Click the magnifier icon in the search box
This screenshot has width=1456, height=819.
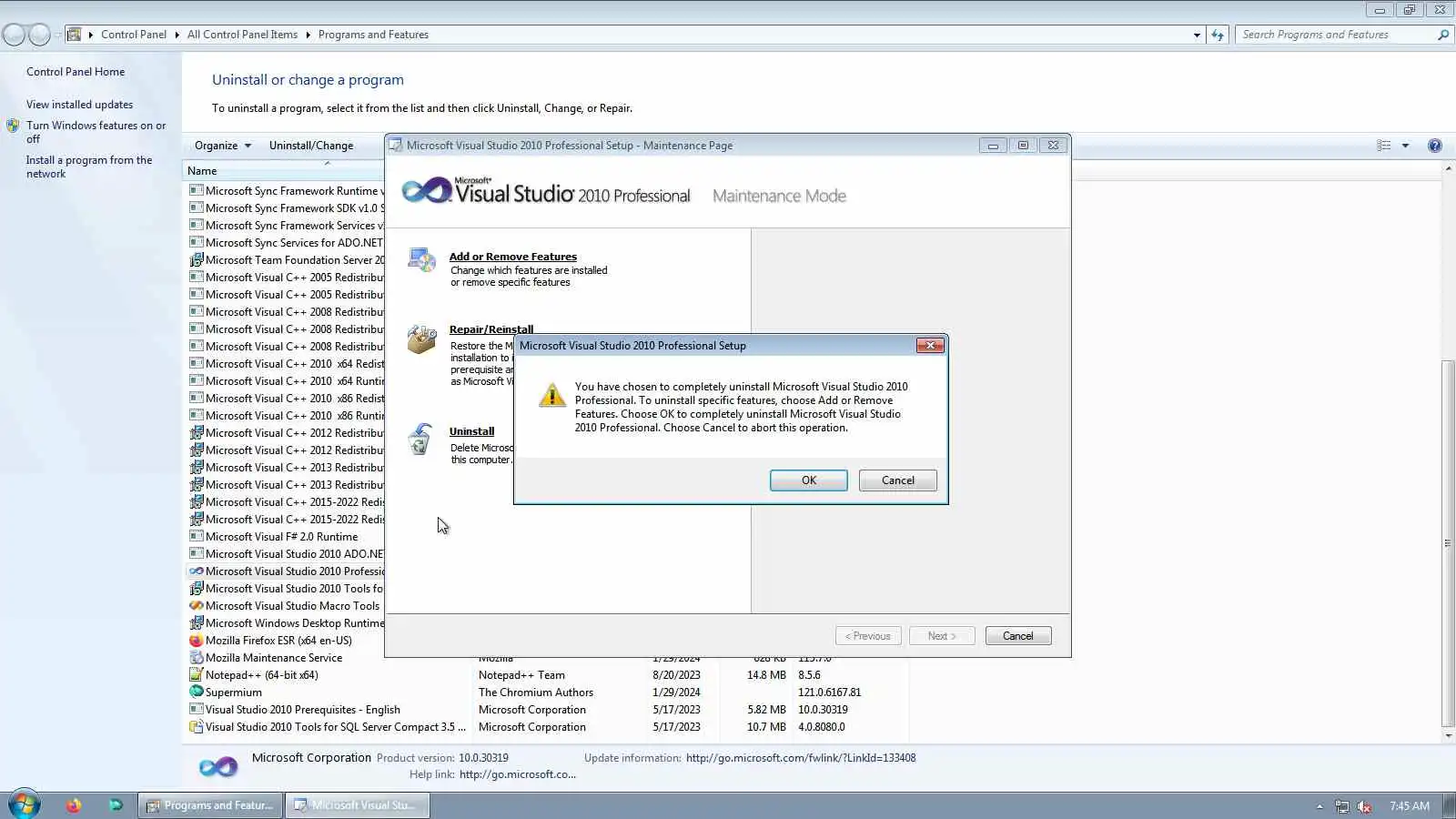pos(1442,35)
